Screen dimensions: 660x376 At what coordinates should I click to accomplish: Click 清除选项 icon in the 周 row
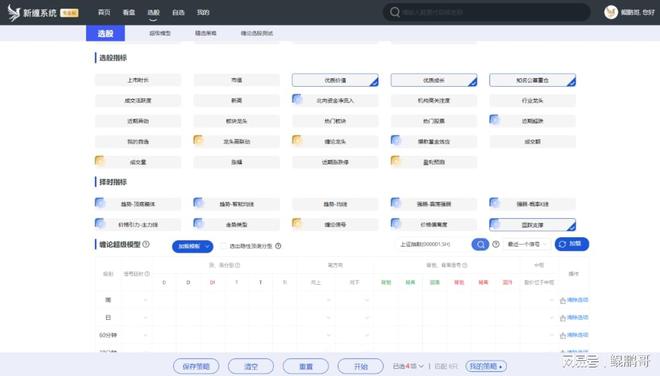563,300
